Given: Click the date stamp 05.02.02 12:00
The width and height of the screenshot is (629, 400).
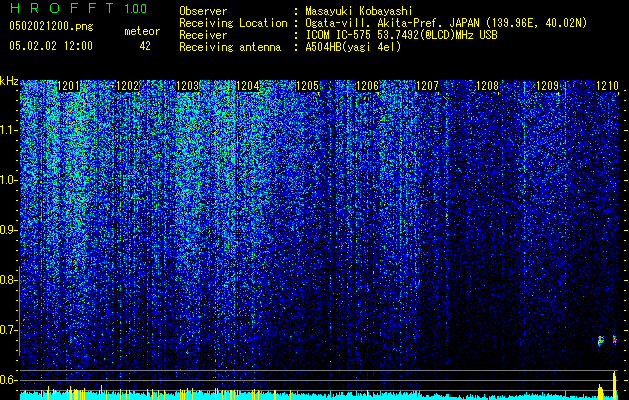Looking at the screenshot, I should pyautogui.click(x=51, y=46).
